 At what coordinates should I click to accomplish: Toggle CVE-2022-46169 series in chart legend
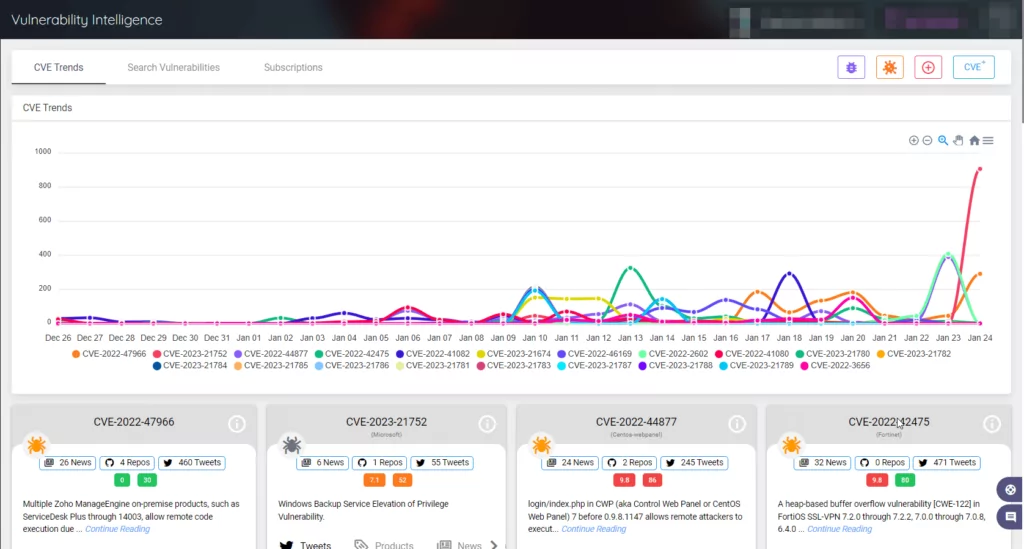[595, 354]
